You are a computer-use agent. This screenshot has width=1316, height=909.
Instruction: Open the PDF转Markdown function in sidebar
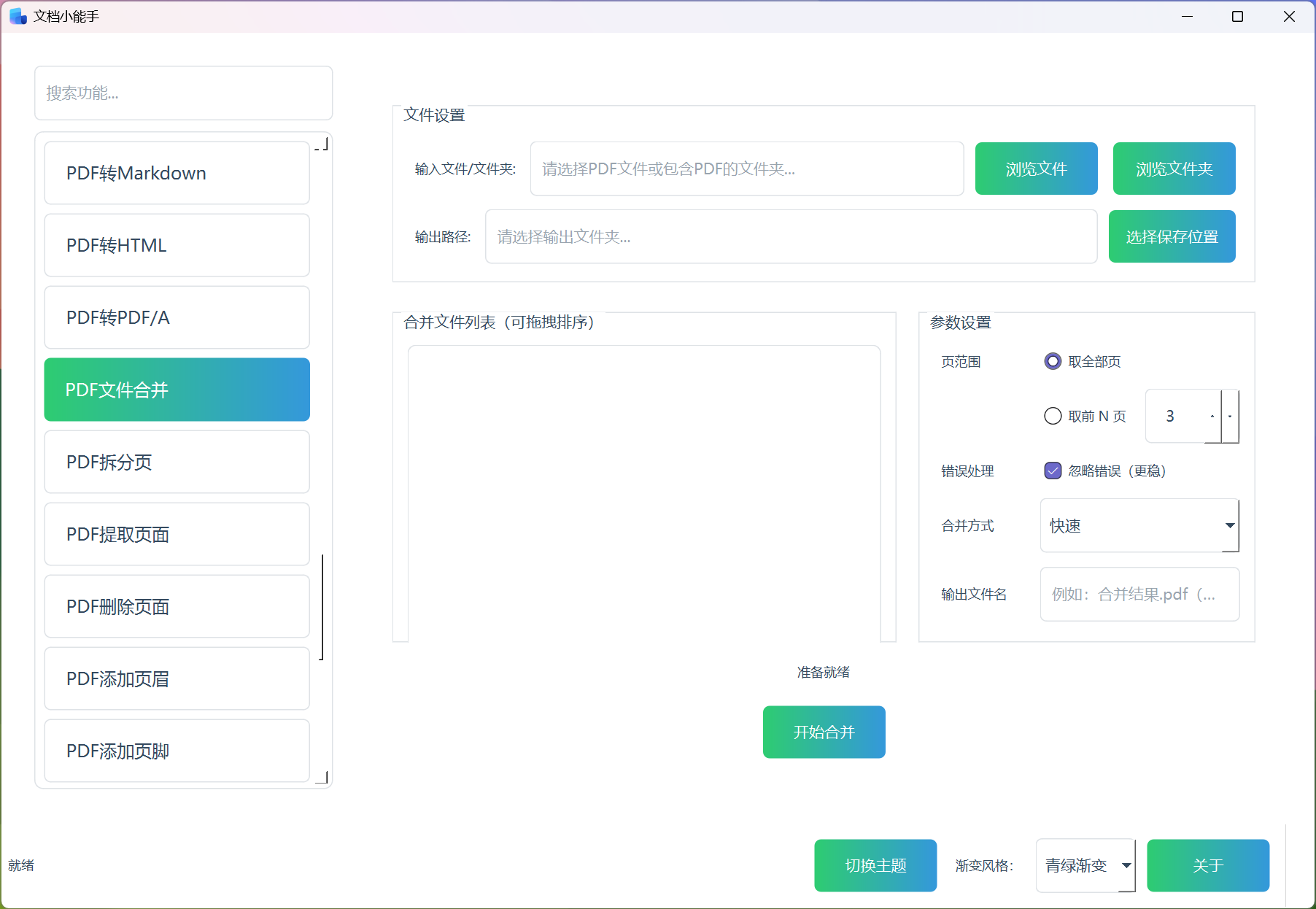[177, 174]
